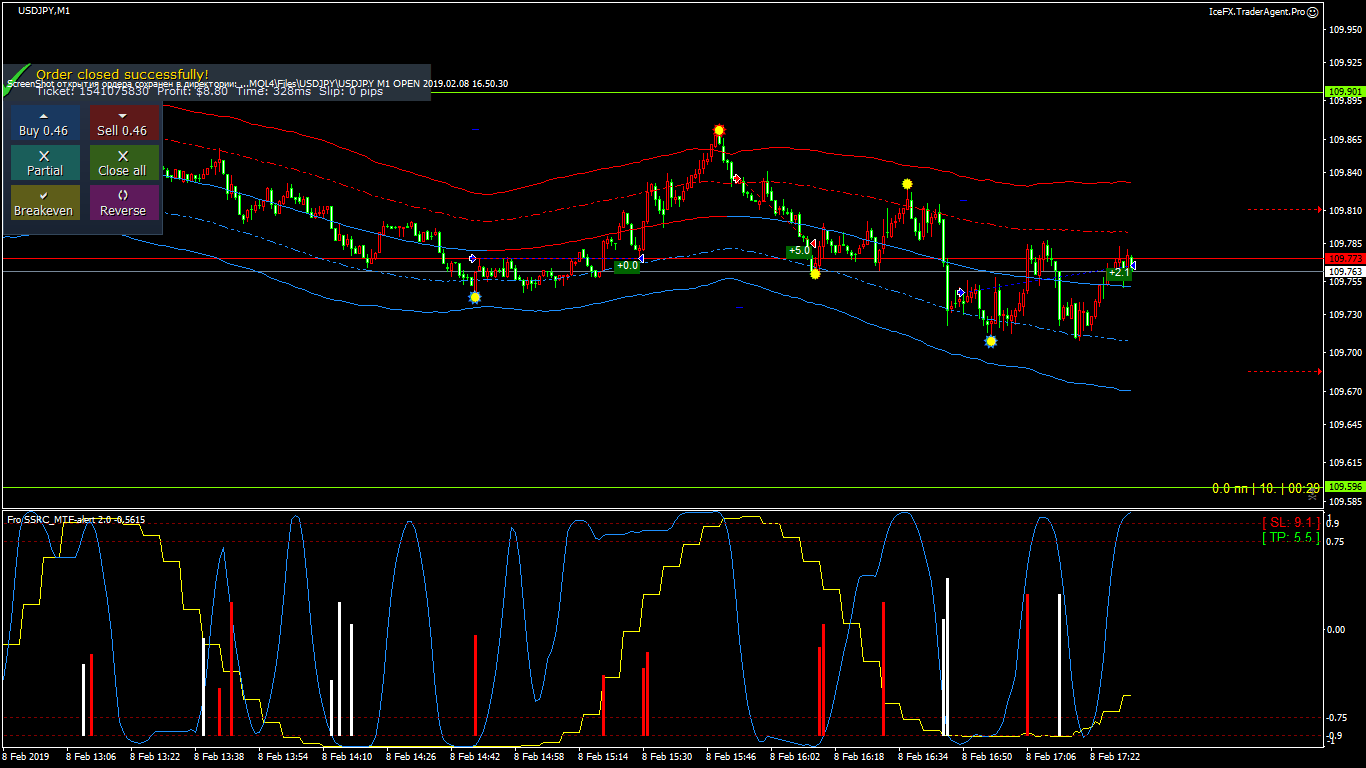Click 8 Feb 14:10 on the time axis
The image size is (1366, 768).
(x=347, y=757)
